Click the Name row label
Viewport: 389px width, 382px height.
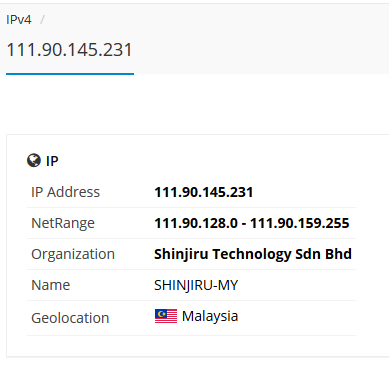(x=51, y=285)
